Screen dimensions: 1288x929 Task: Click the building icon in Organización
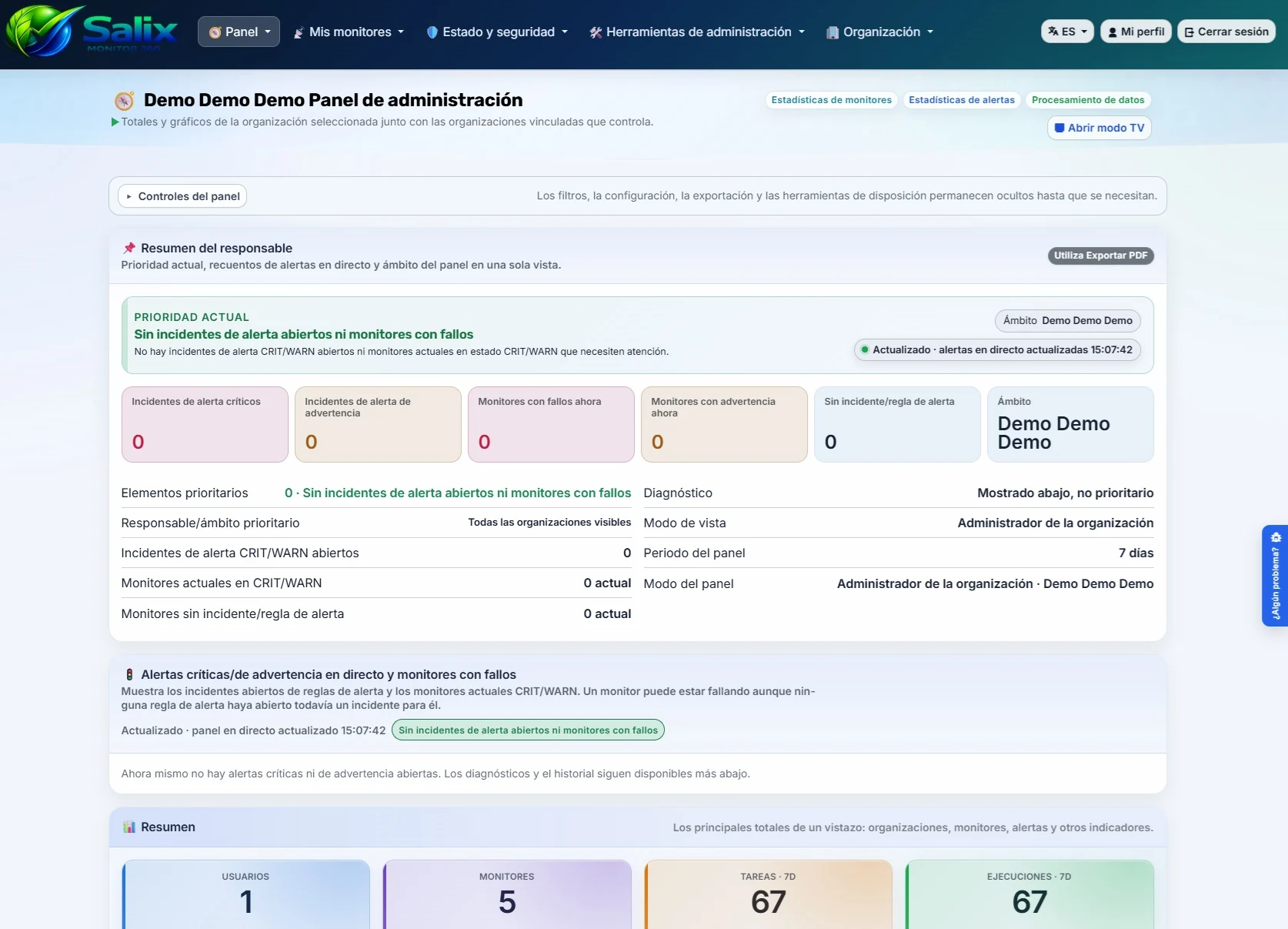pos(833,32)
